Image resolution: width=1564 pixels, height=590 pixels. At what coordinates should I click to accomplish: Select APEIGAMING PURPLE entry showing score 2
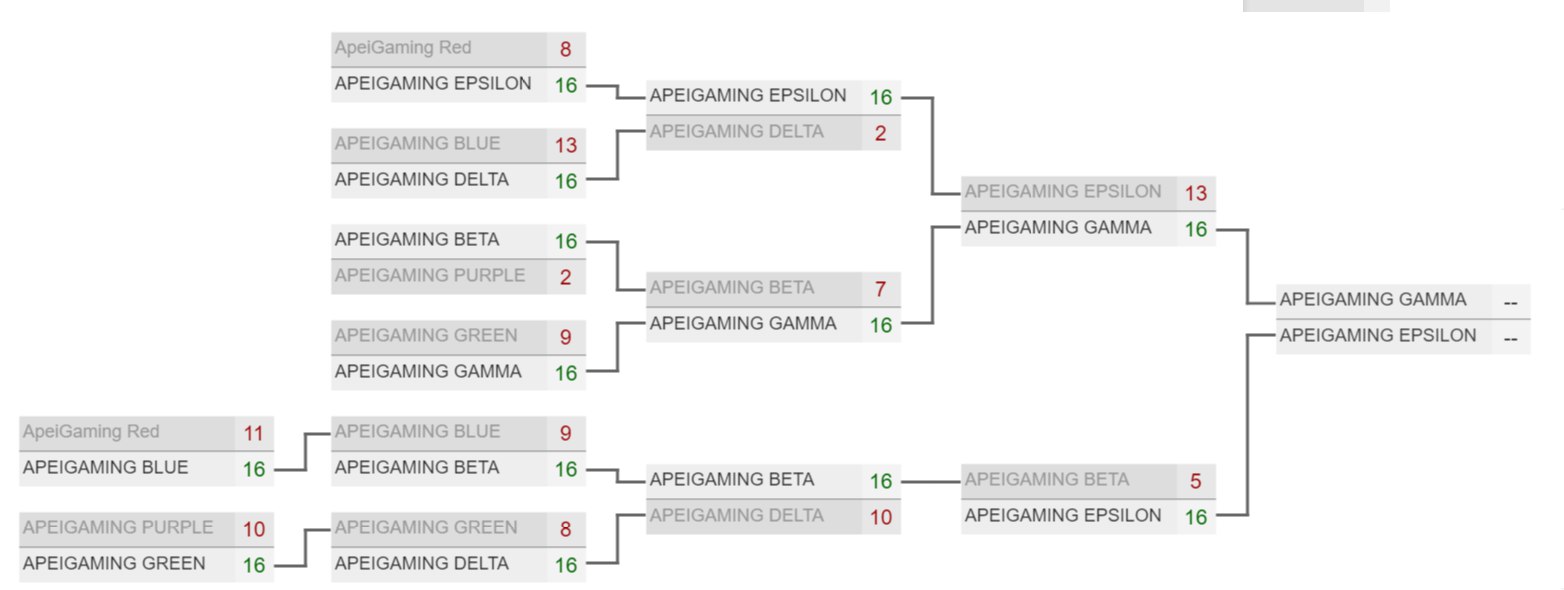430,276
